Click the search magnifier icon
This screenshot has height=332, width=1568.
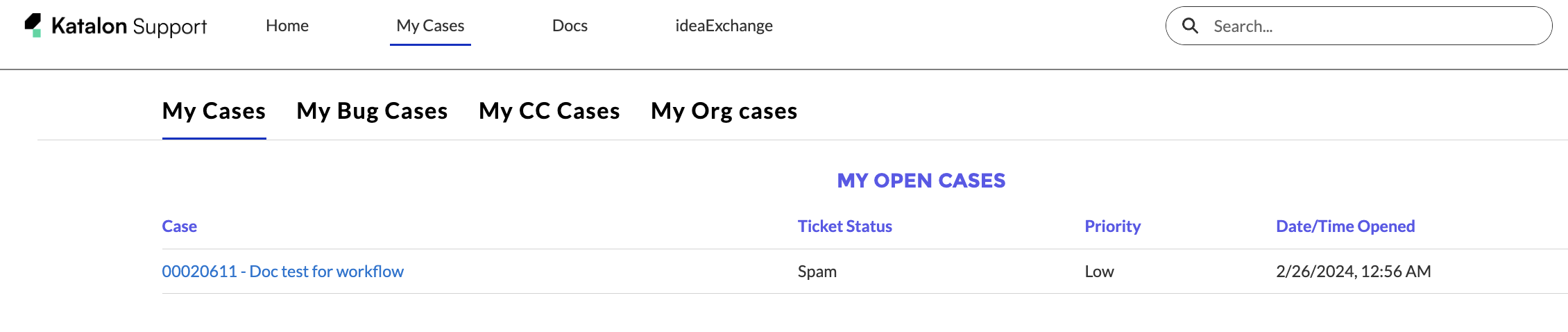click(x=1190, y=26)
